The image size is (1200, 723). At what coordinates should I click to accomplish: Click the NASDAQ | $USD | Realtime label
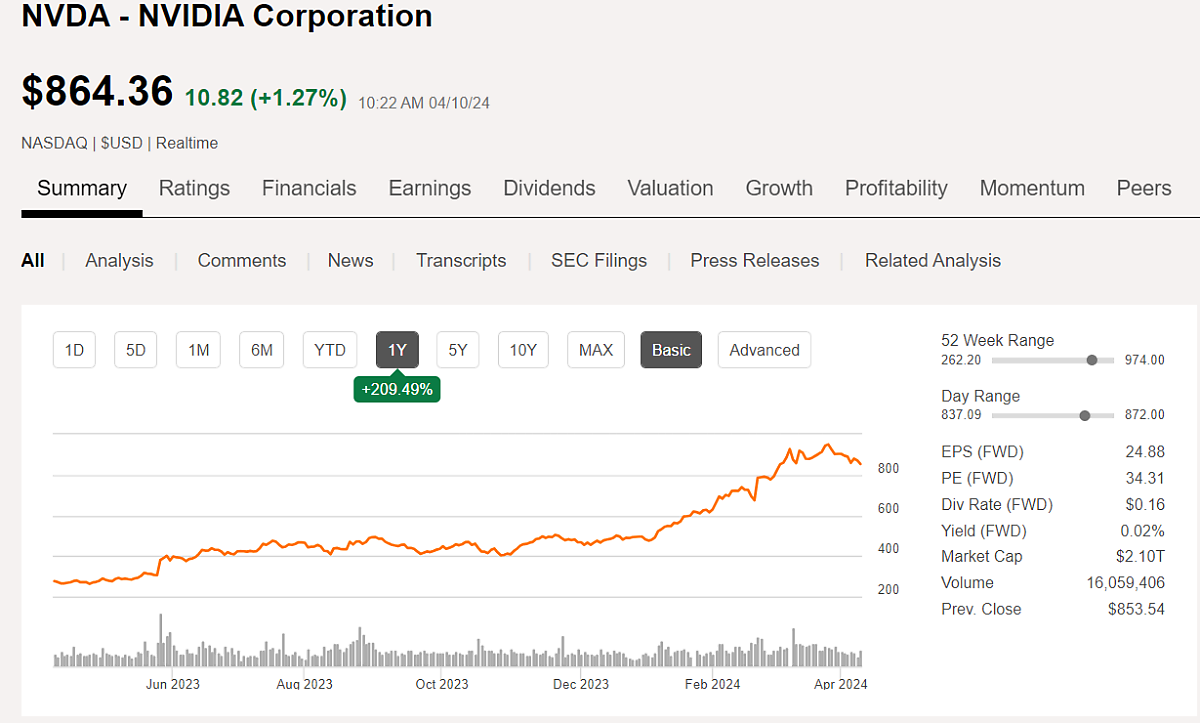(119, 143)
